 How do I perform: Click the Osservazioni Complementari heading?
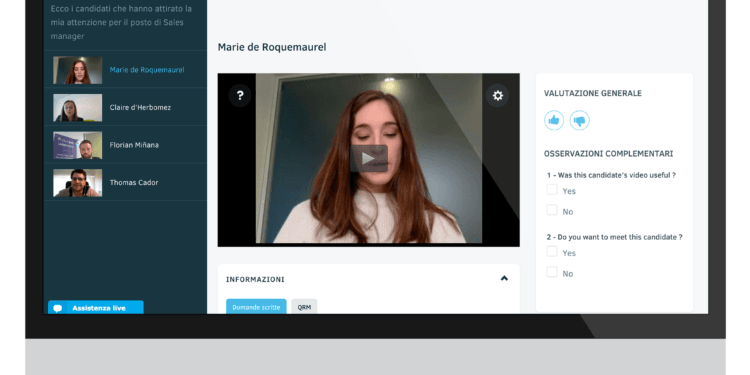608,154
